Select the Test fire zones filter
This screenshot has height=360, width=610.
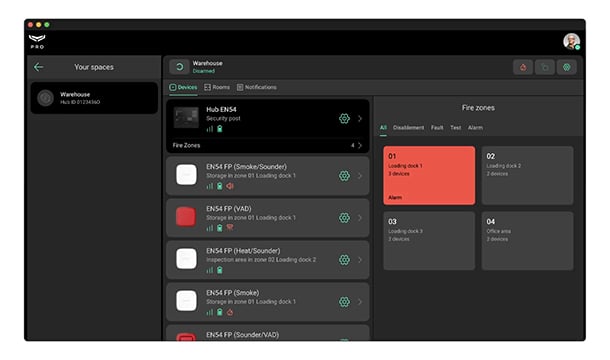pos(456,128)
